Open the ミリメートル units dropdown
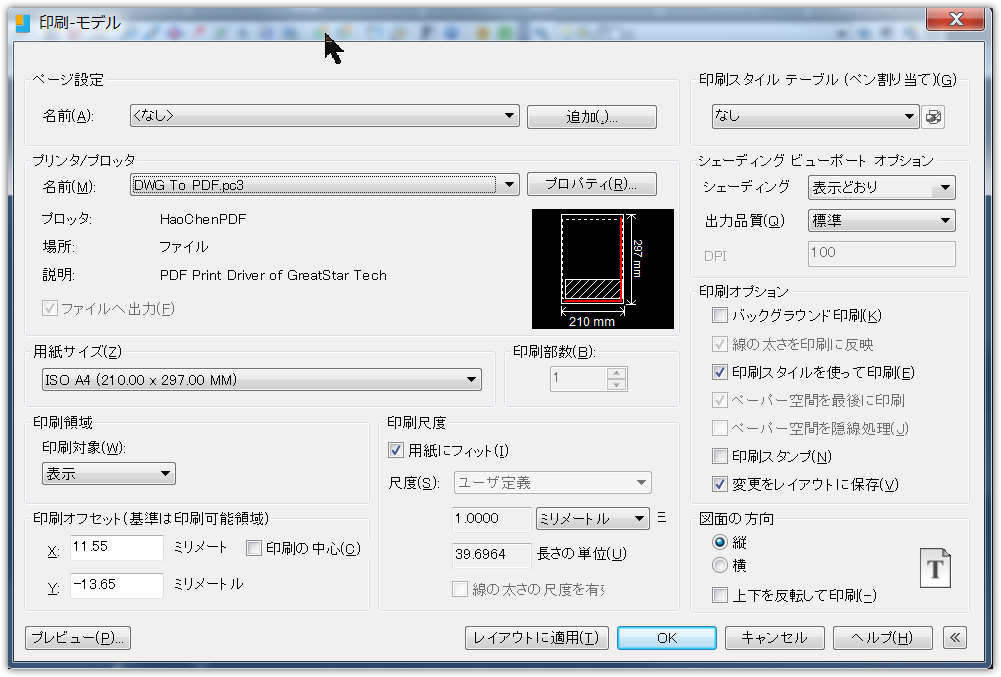The image size is (1001, 677). pyautogui.click(x=592, y=519)
